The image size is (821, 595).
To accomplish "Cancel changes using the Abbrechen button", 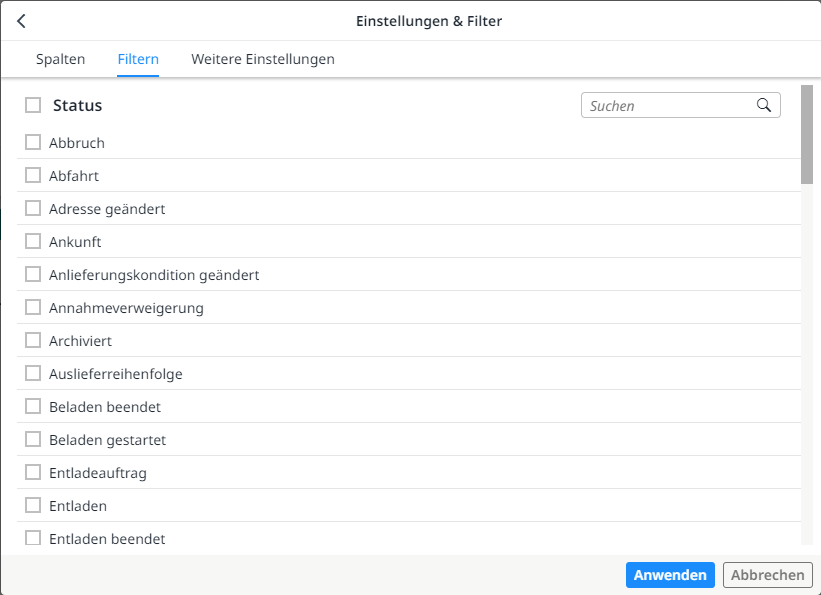I will (x=767, y=574).
